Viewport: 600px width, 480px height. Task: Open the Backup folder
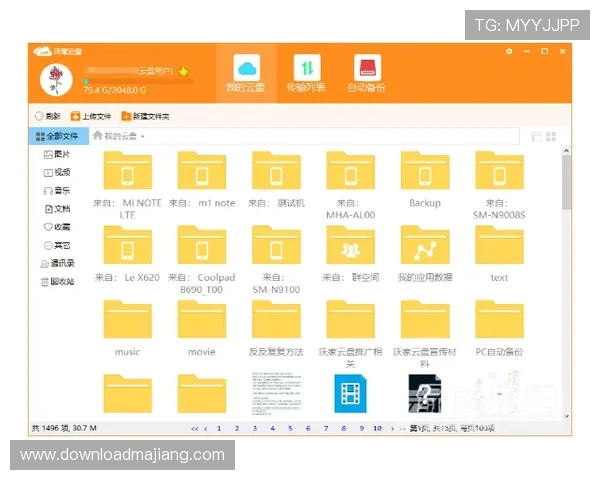click(x=425, y=178)
